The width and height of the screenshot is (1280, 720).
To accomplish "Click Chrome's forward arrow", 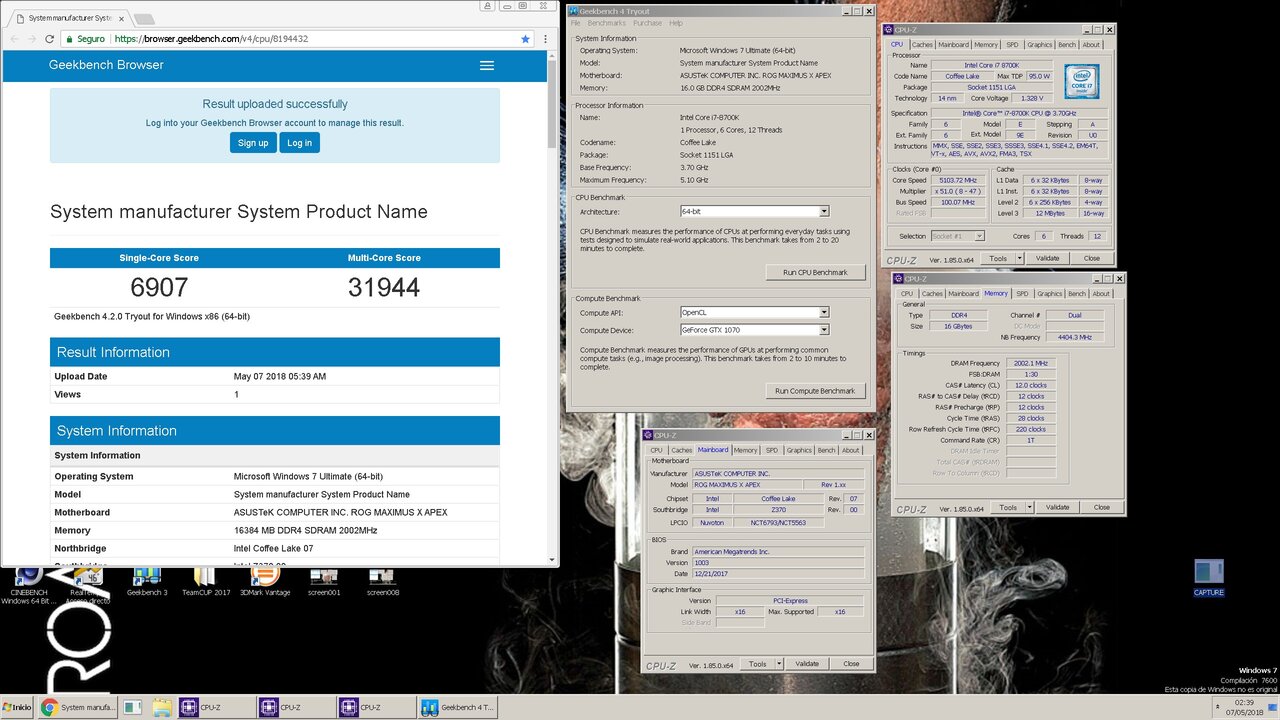I will click(32, 39).
